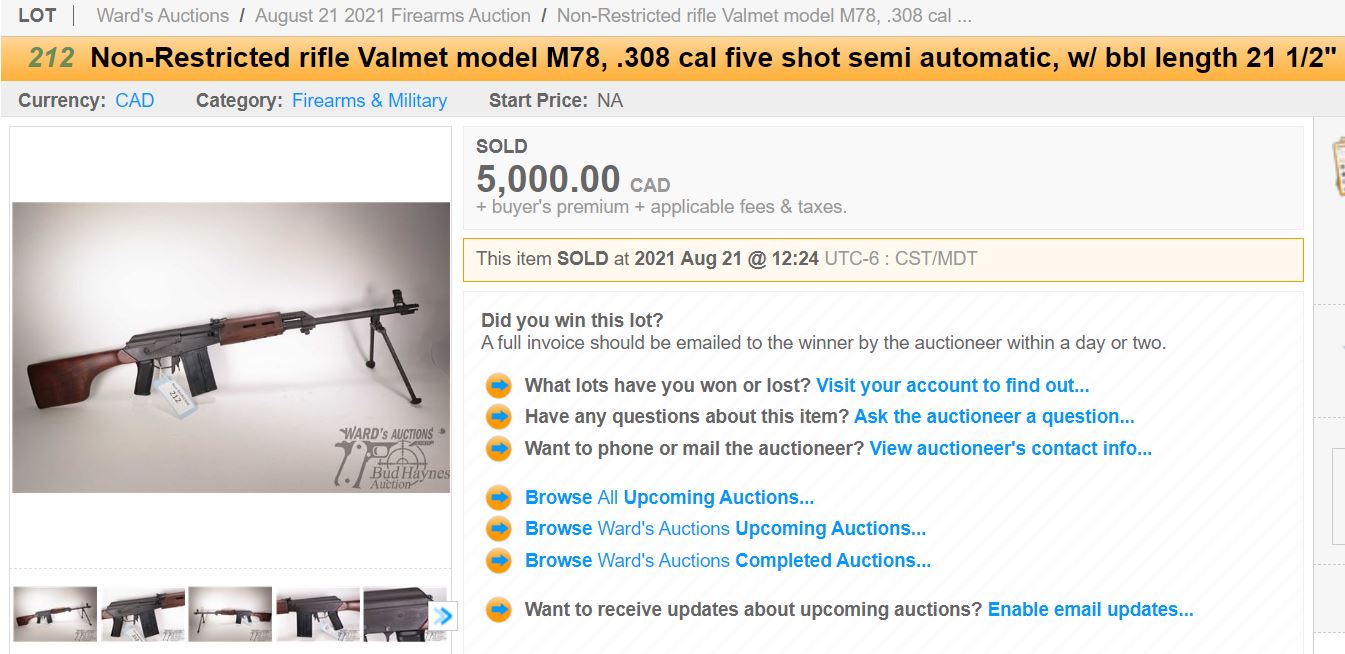The height and width of the screenshot is (654, 1345).
Task: Select fourth thumbnail in gallery strip
Action: click(318, 614)
